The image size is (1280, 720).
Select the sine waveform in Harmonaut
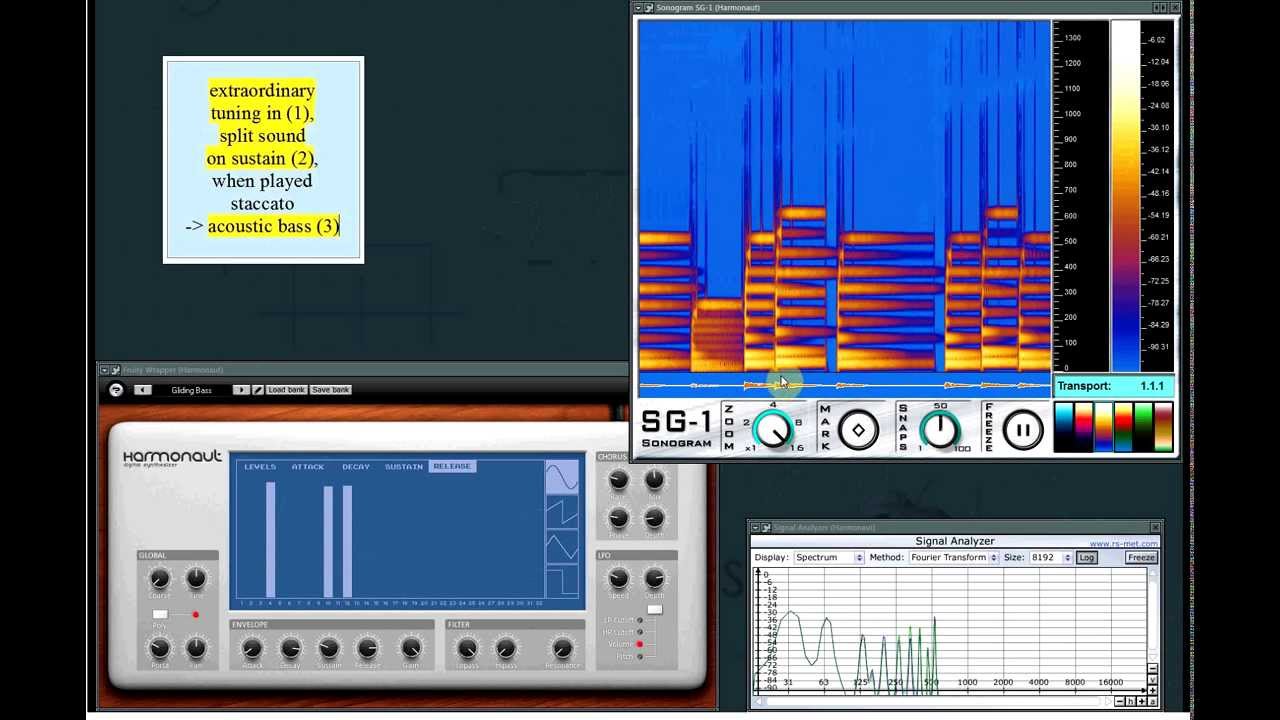(562, 477)
